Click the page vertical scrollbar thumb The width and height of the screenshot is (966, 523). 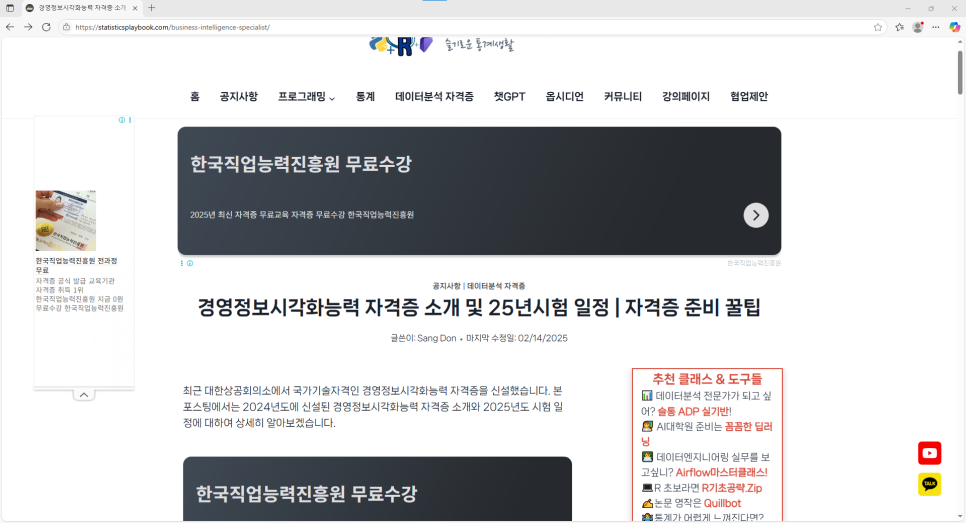point(960,72)
